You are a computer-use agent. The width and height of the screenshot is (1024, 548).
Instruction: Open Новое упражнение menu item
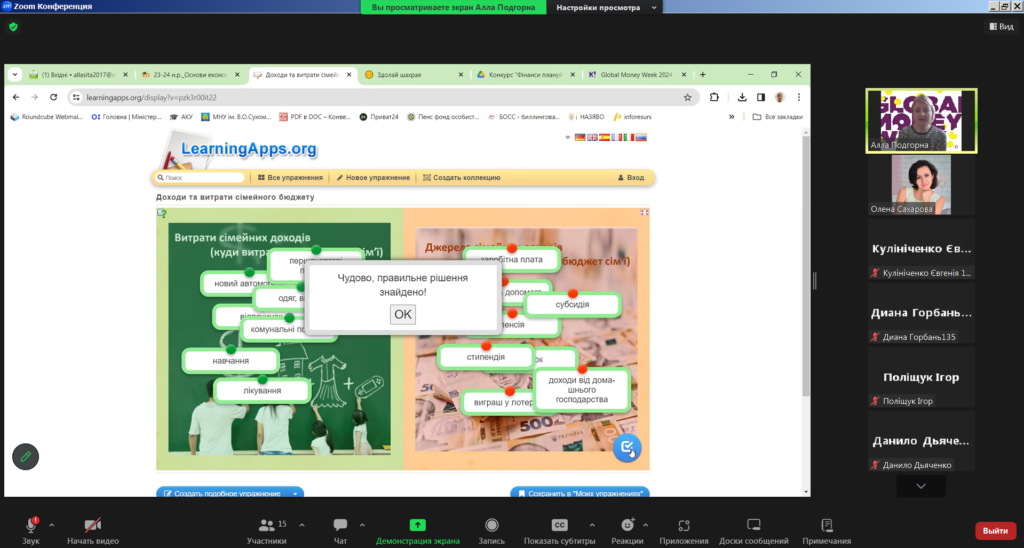coord(373,178)
